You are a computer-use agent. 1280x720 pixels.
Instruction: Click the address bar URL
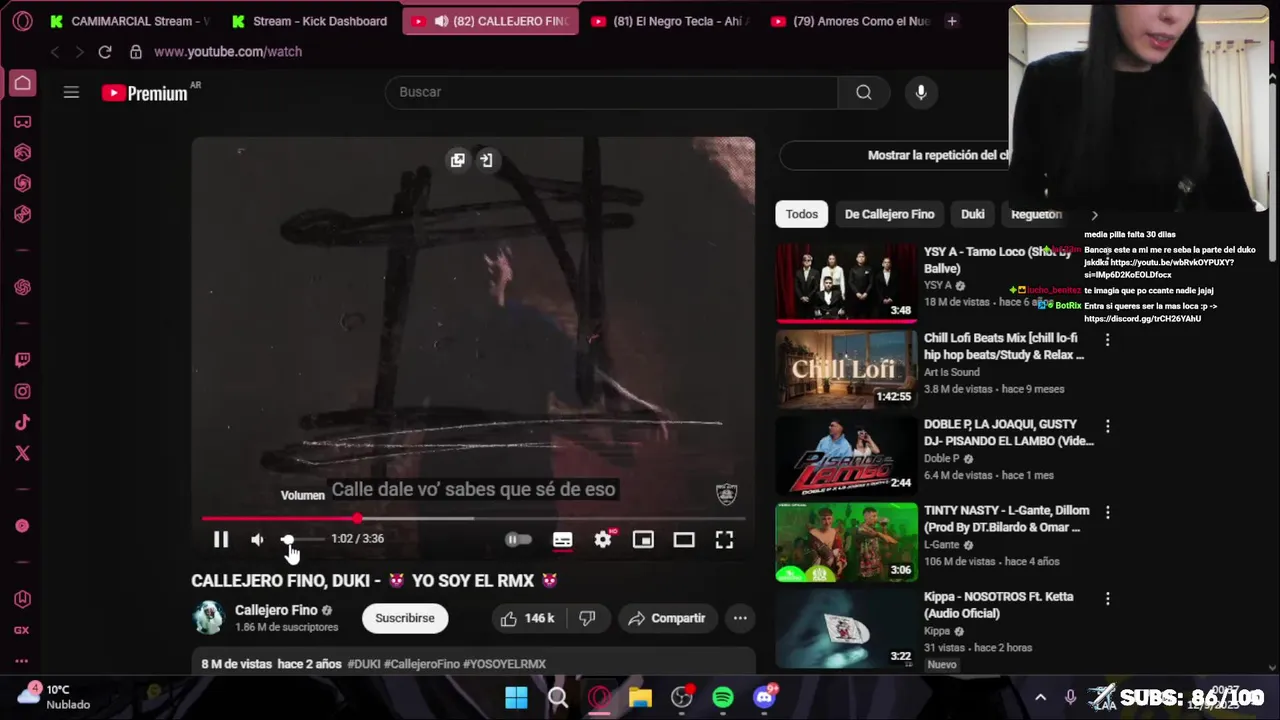pyautogui.click(x=228, y=52)
